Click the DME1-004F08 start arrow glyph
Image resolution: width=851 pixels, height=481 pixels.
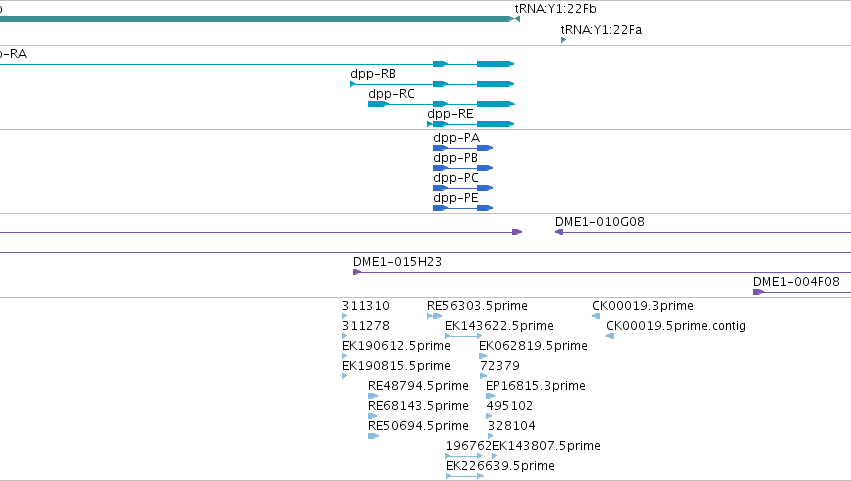point(758,292)
